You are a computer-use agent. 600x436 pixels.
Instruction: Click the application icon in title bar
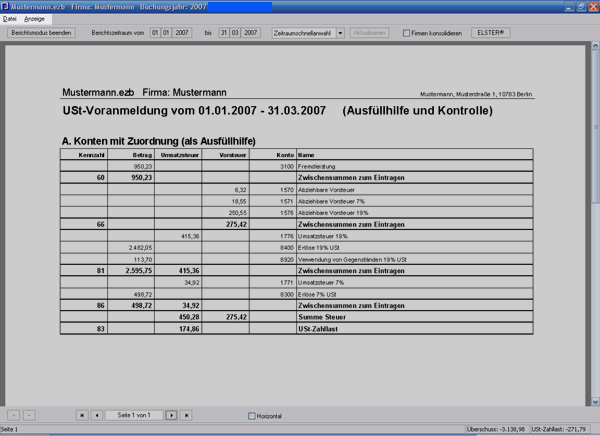click(x=5, y=7)
